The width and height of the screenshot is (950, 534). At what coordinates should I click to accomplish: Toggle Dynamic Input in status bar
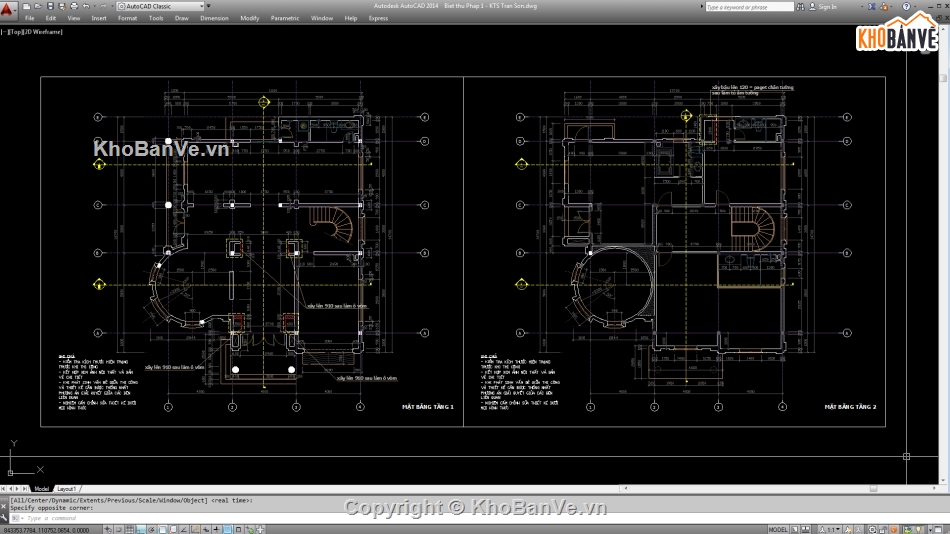(x=206, y=529)
